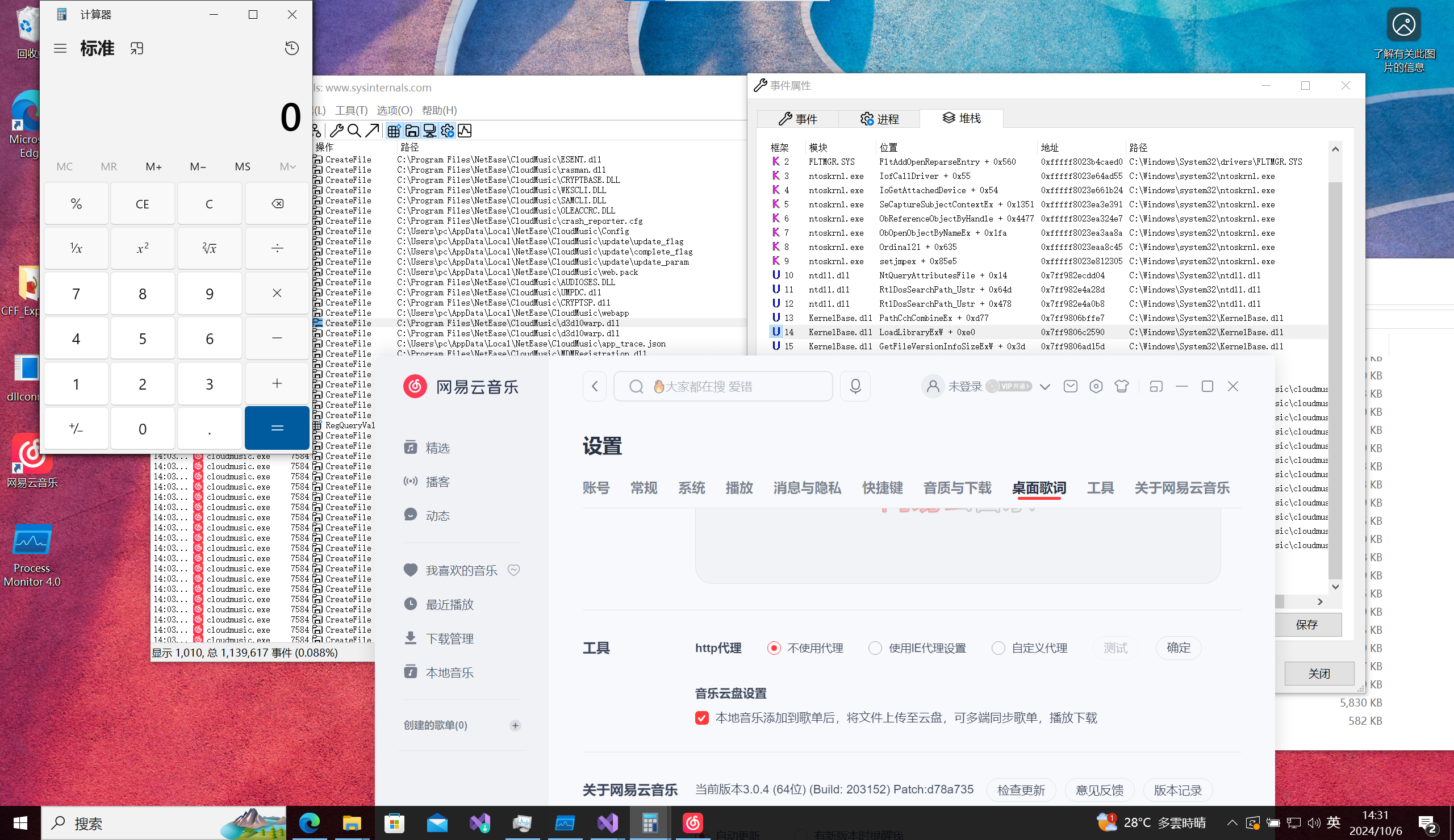Screen dimensions: 1454x840
Task: Click the 检查更新 button
Action: click(1021, 790)
